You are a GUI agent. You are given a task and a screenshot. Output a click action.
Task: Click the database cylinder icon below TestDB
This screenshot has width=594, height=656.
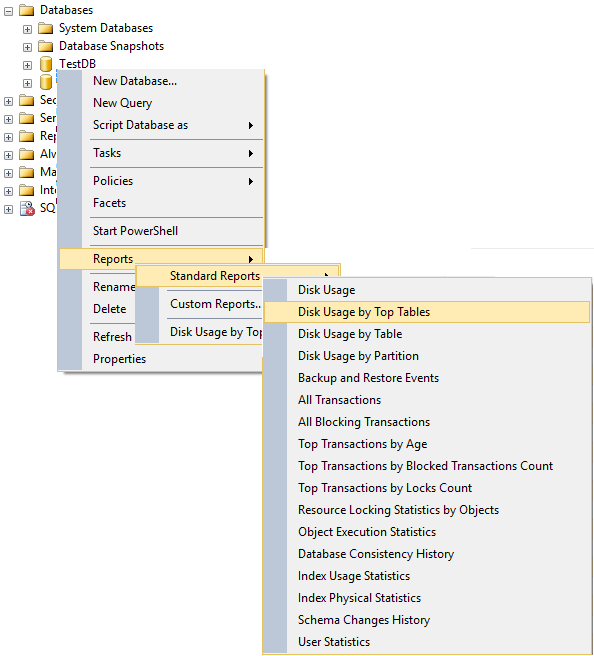tap(46, 82)
